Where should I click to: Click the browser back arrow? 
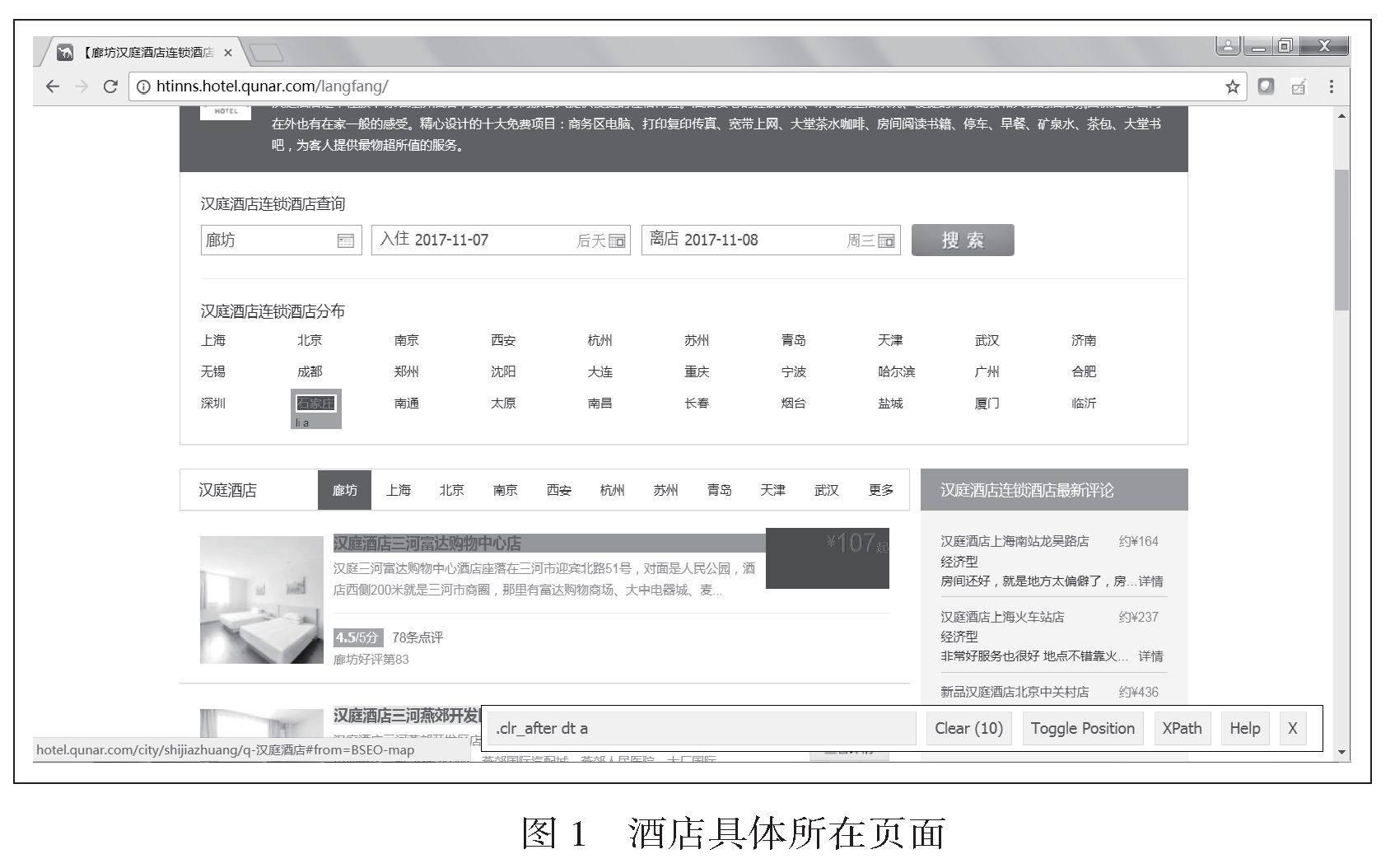coord(53,86)
